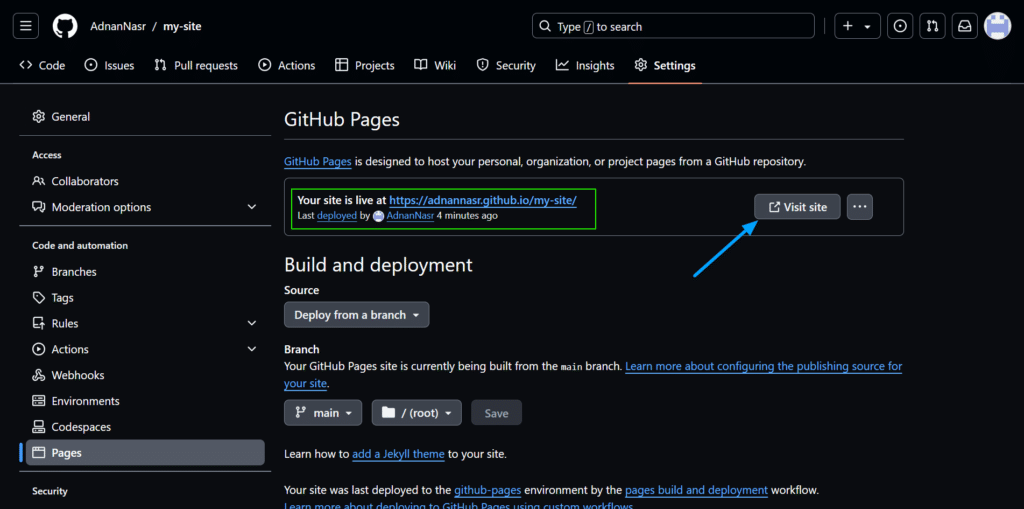This screenshot has width=1024, height=509.
Task: Click the GitHub logo icon
Action: (65, 26)
